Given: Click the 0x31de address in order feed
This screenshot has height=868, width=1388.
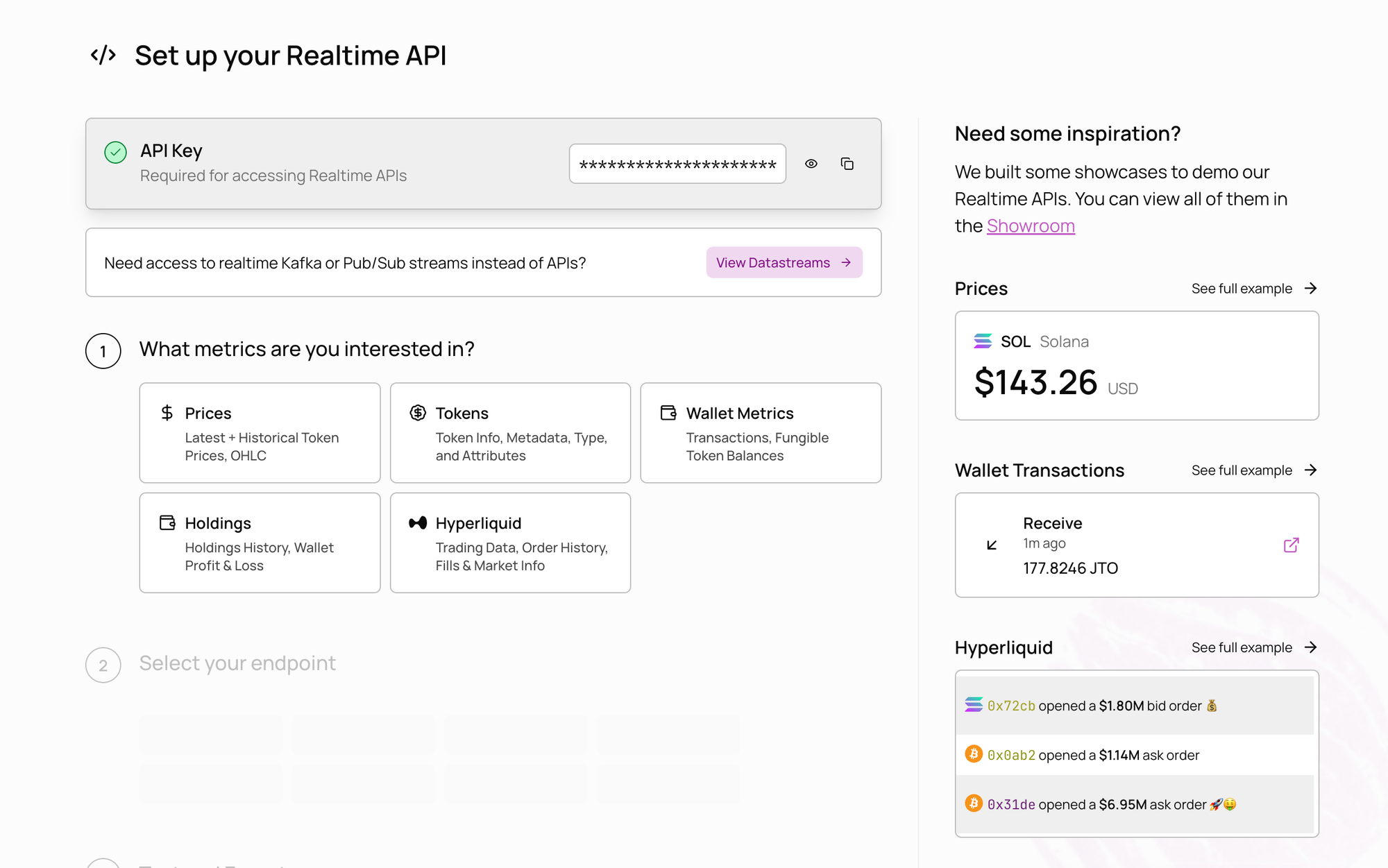Looking at the screenshot, I should tap(1010, 805).
